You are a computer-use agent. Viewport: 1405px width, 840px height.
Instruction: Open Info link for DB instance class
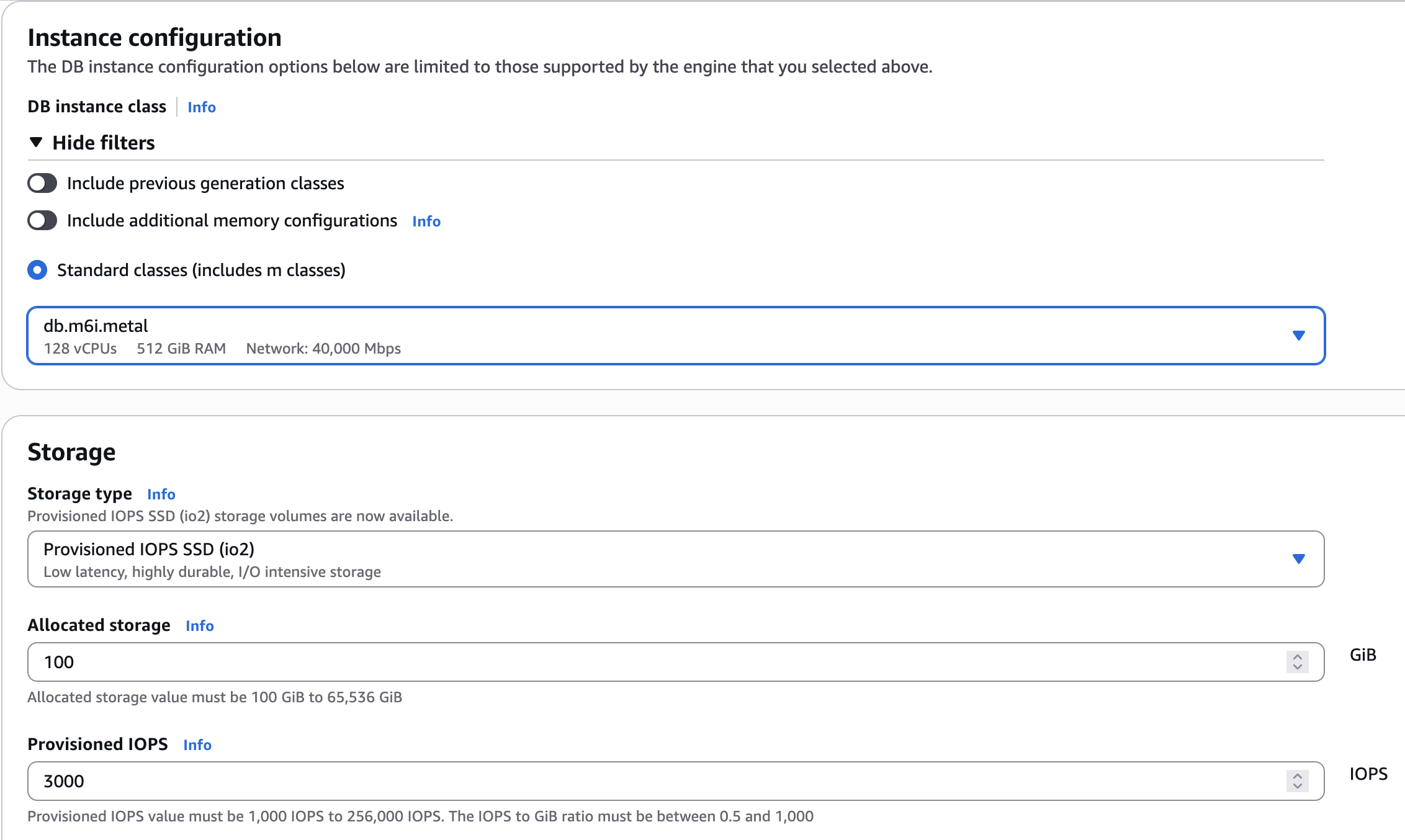tap(202, 107)
